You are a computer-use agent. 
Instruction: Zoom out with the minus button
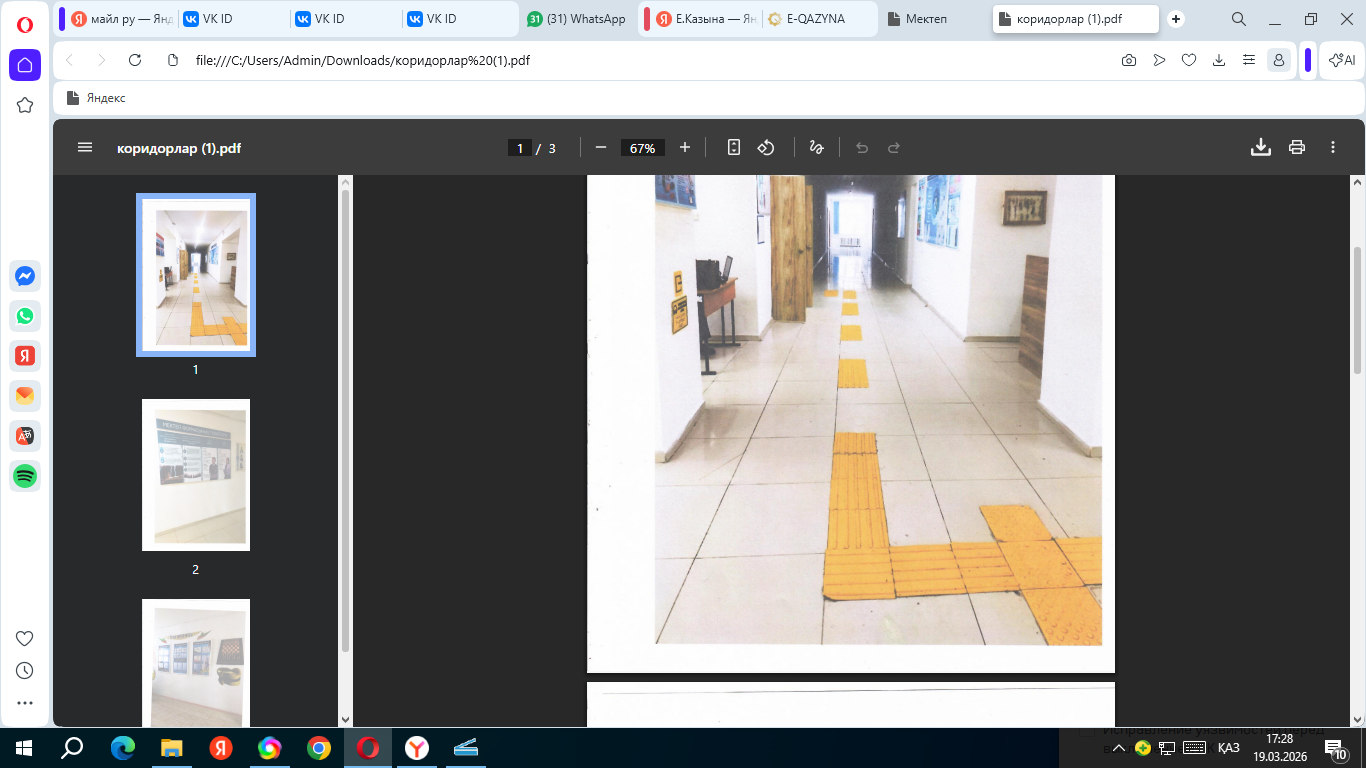(601, 148)
